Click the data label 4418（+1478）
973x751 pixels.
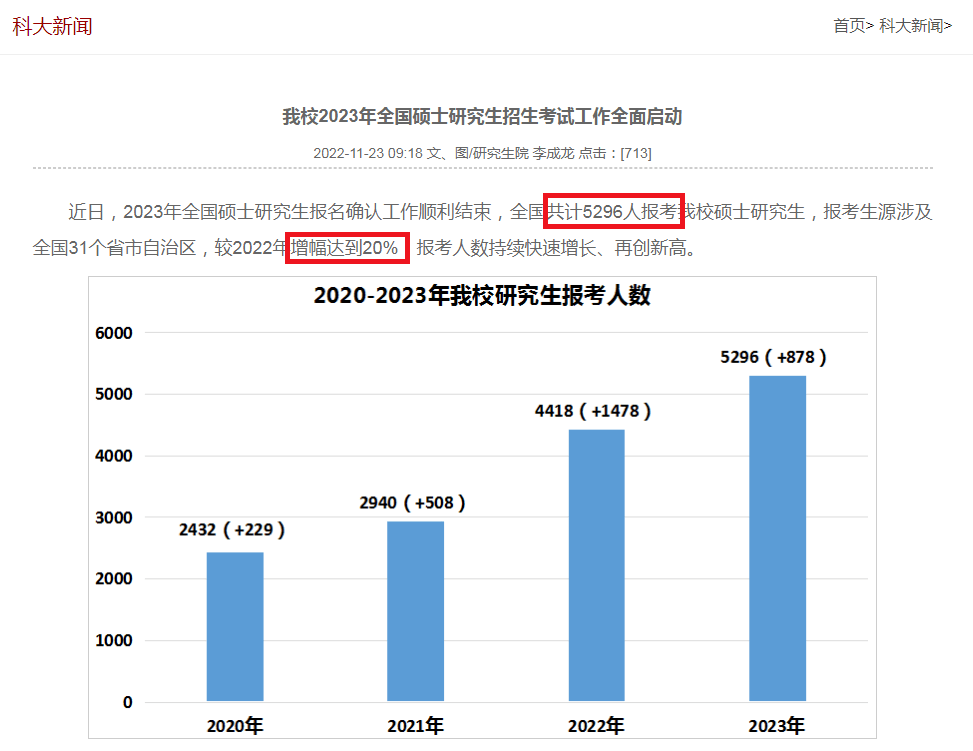pyautogui.click(x=596, y=409)
